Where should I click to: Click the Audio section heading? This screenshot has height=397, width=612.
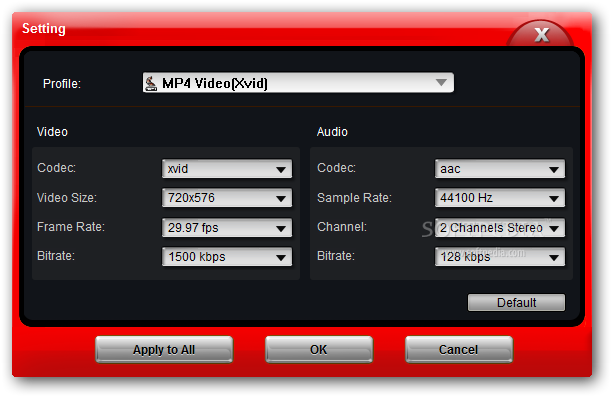[332, 132]
